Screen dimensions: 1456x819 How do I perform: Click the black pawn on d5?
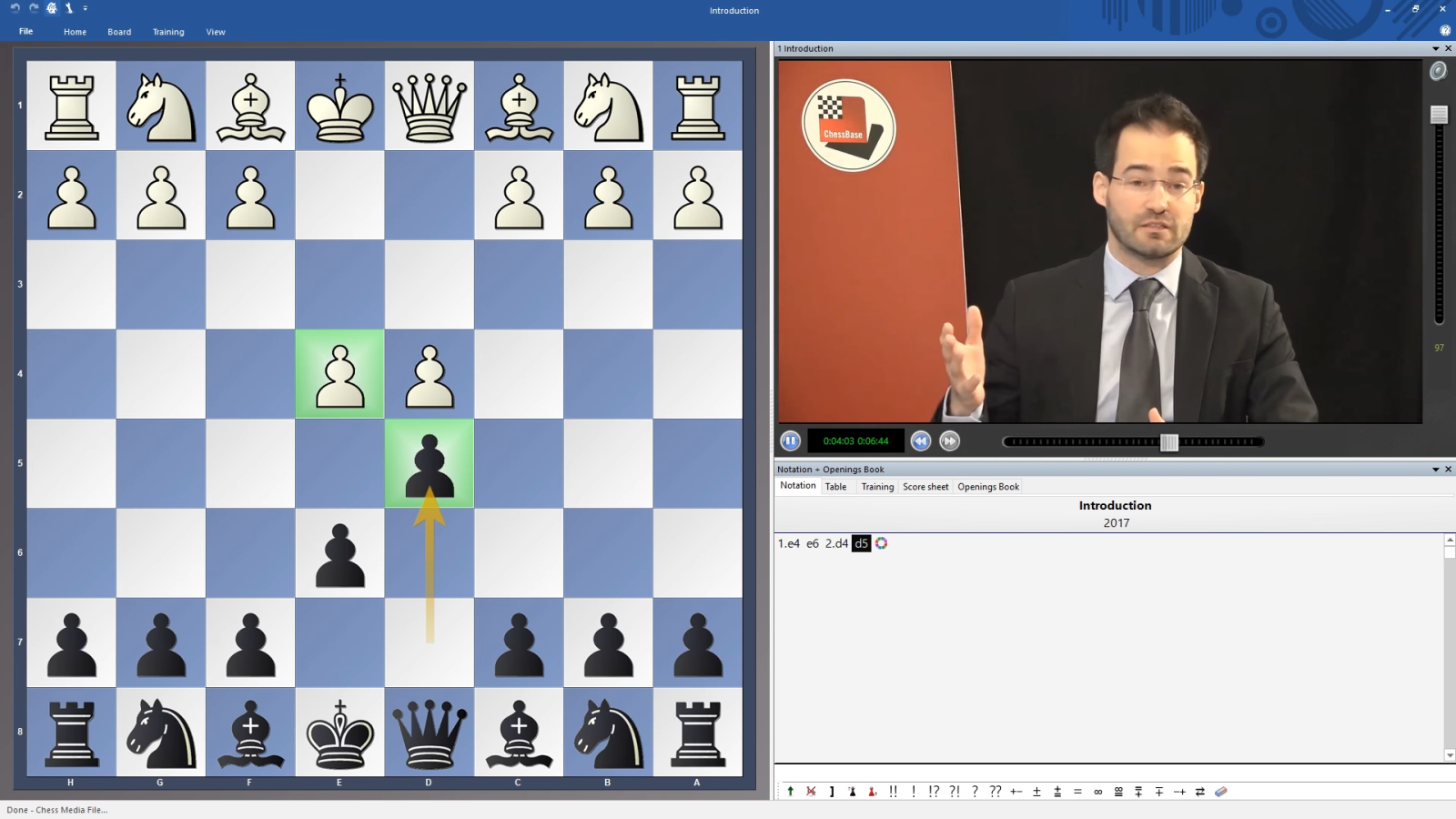429,464
